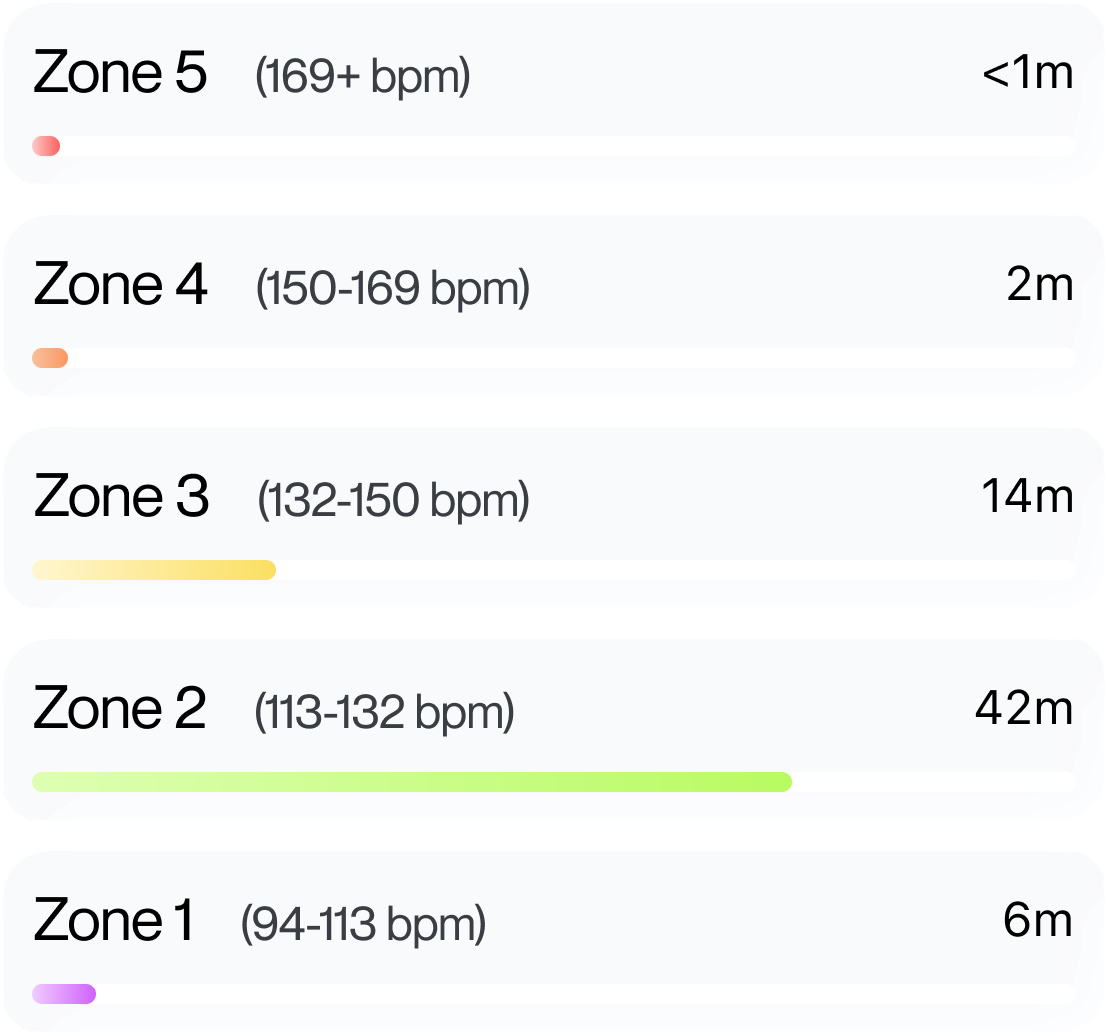Viewport: 1108px width, 1036px height.
Task: Click the 42m duration in Zone 2
Action: pos(1024,709)
